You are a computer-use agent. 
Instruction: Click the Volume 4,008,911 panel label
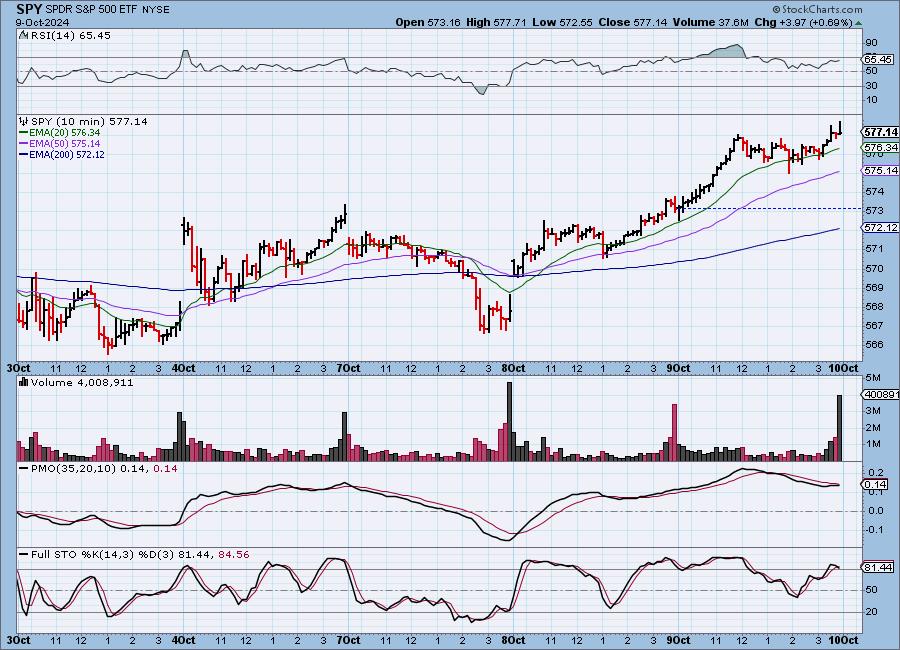click(82, 382)
